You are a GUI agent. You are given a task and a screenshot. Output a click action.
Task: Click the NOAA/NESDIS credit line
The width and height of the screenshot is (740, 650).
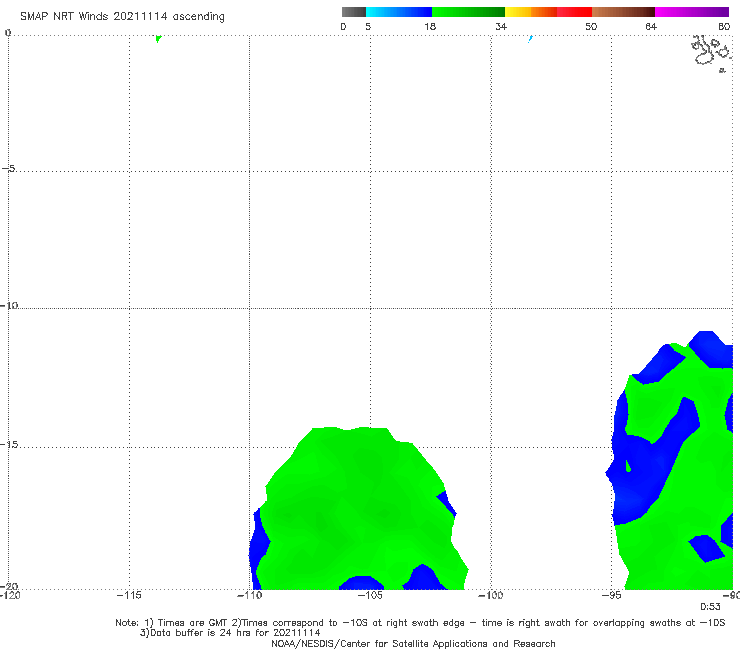pos(413,643)
